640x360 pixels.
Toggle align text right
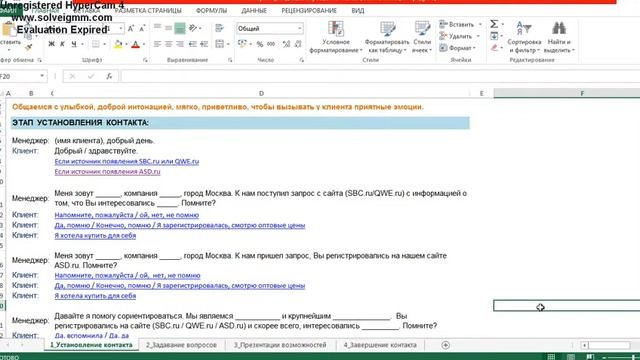[x=180, y=44]
